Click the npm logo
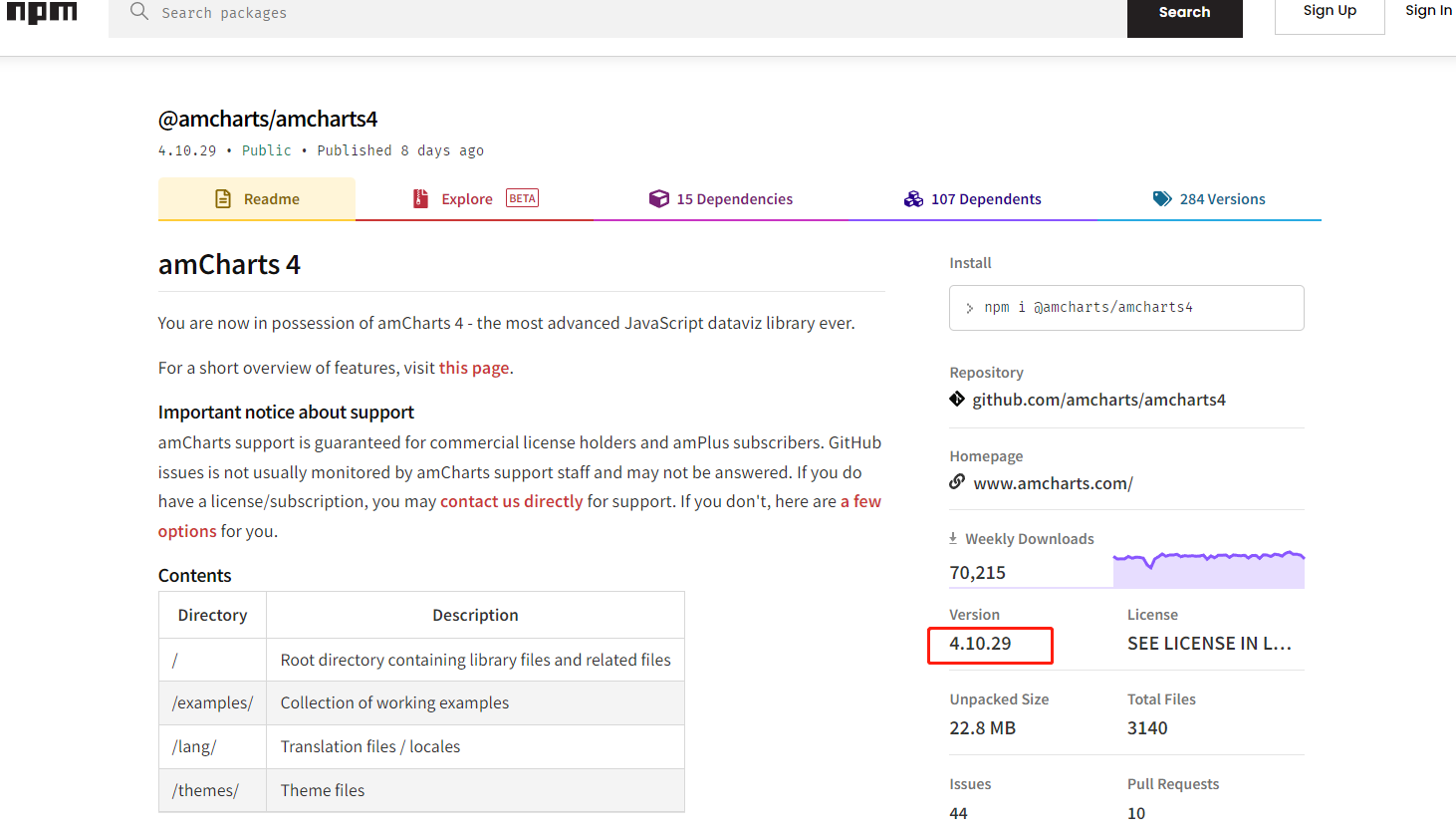This screenshot has height=831, width=1456. 41,12
